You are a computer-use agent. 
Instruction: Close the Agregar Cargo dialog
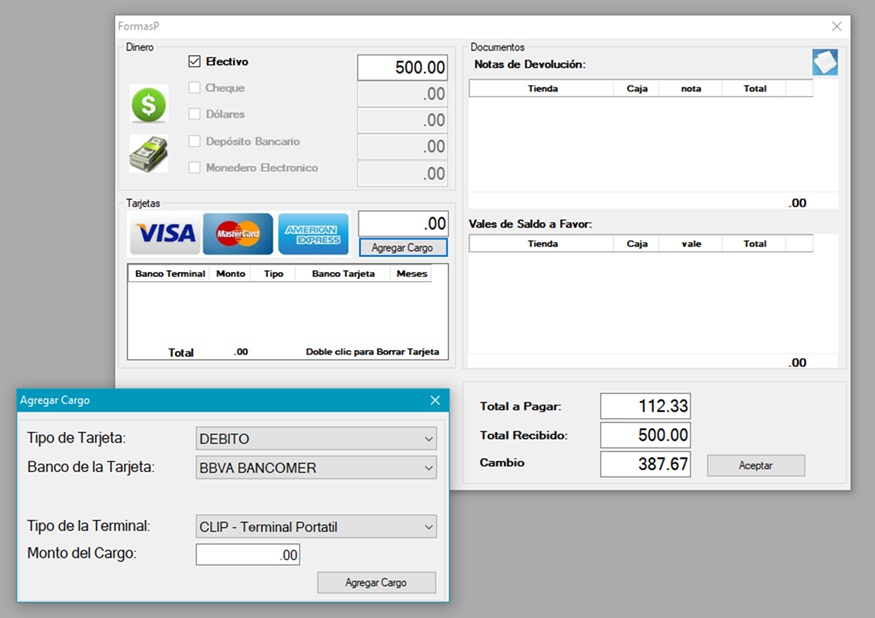coord(435,400)
